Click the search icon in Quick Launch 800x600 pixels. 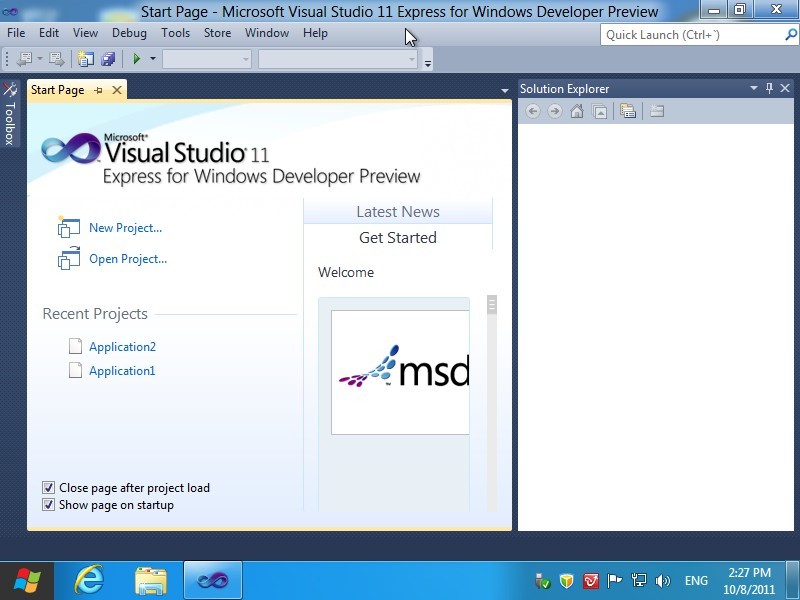coord(790,35)
